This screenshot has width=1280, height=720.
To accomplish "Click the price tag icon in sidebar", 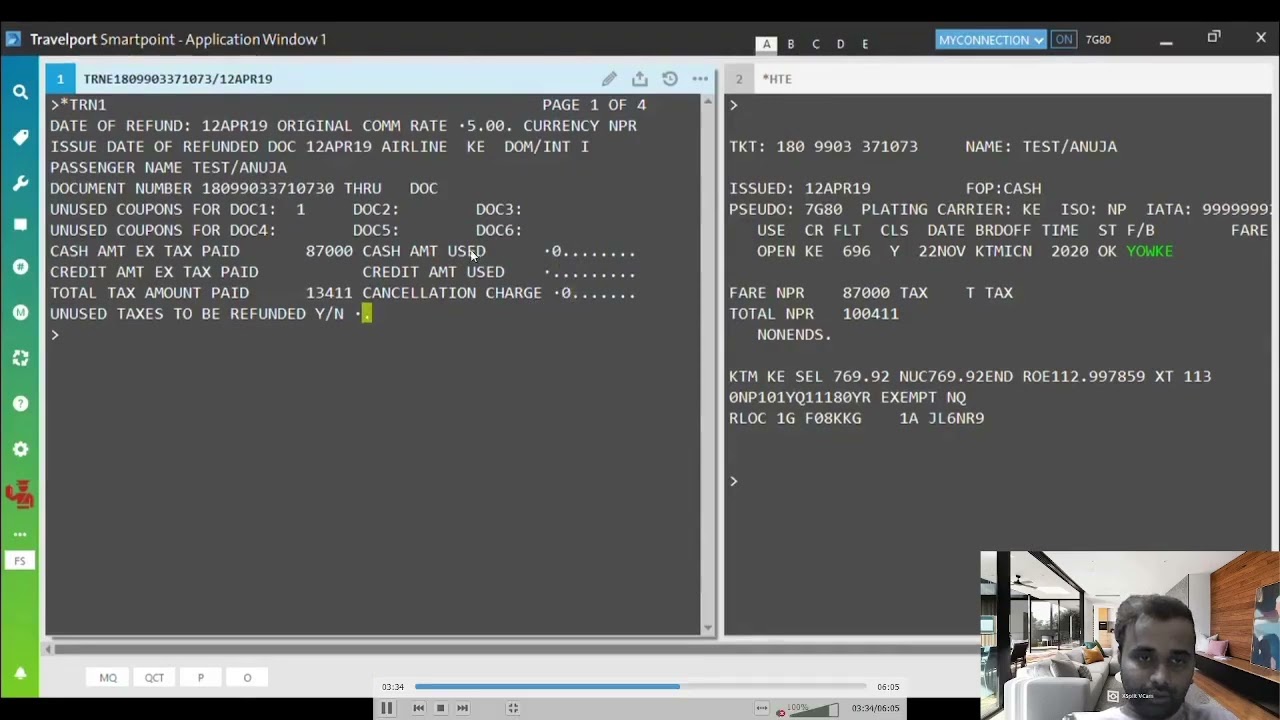I will click(20, 138).
